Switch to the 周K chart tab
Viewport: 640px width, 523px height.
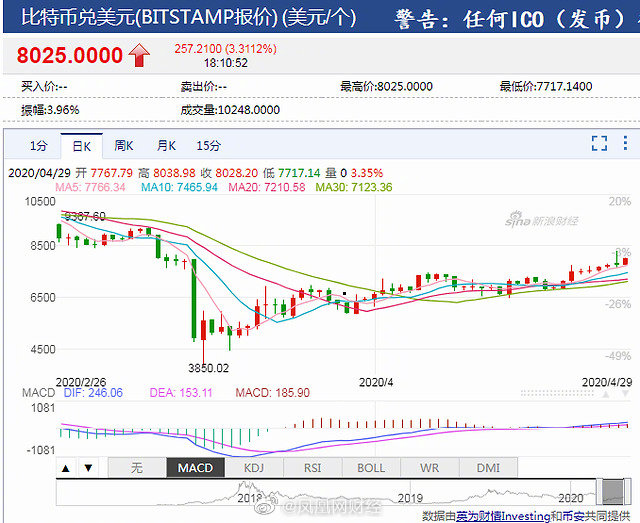click(x=124, y=145)
